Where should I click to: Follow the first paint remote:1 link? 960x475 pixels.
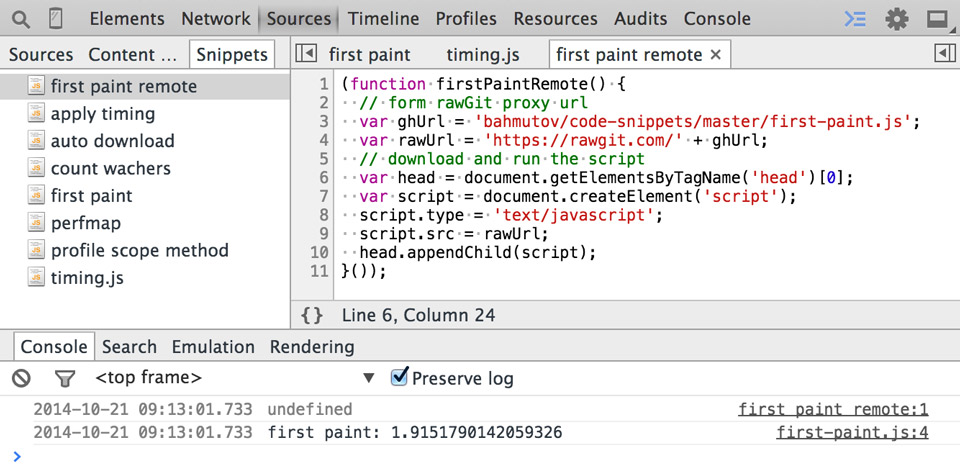[833, 409]
